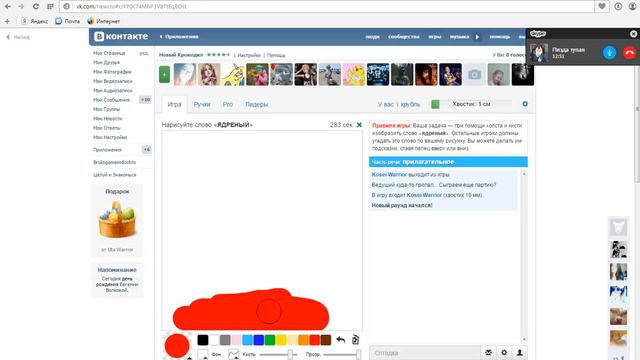
Task: Select the green color swatch
Action: pos(270,340)
